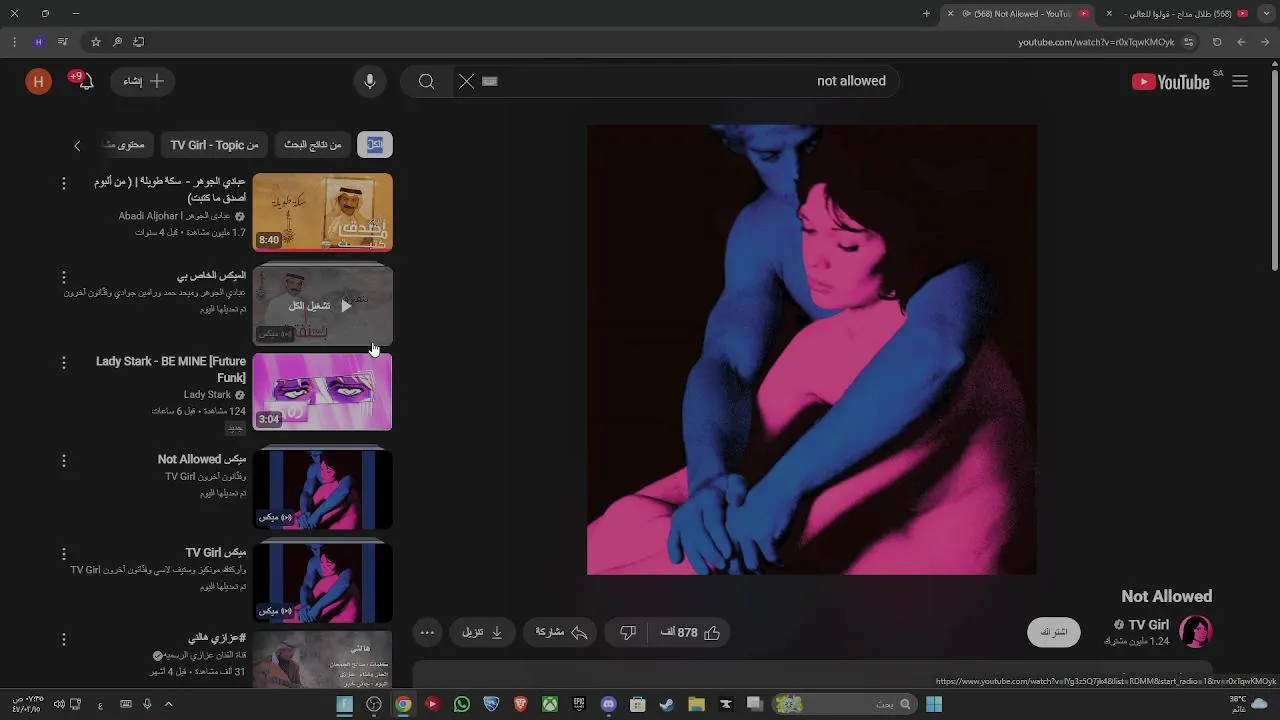Open TV Girl channel avatar
The width and height of the screenshot is (1280, 720).
pos(1196,631)
